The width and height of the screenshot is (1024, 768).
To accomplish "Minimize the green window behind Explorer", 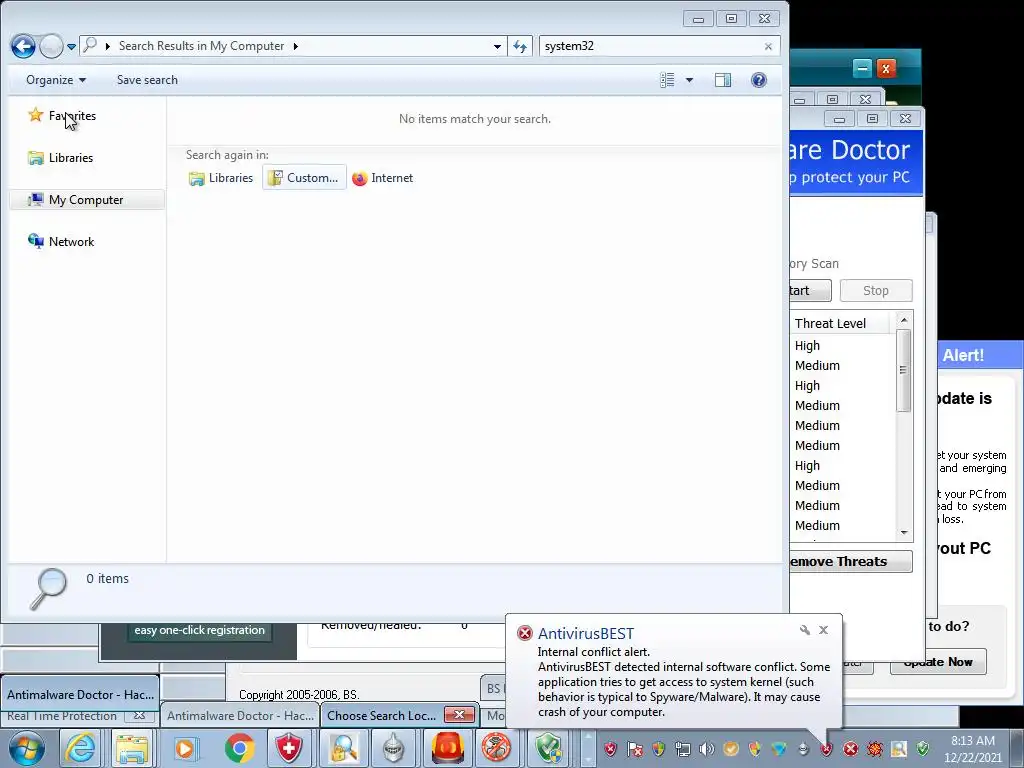I will [x=862, y=68].
